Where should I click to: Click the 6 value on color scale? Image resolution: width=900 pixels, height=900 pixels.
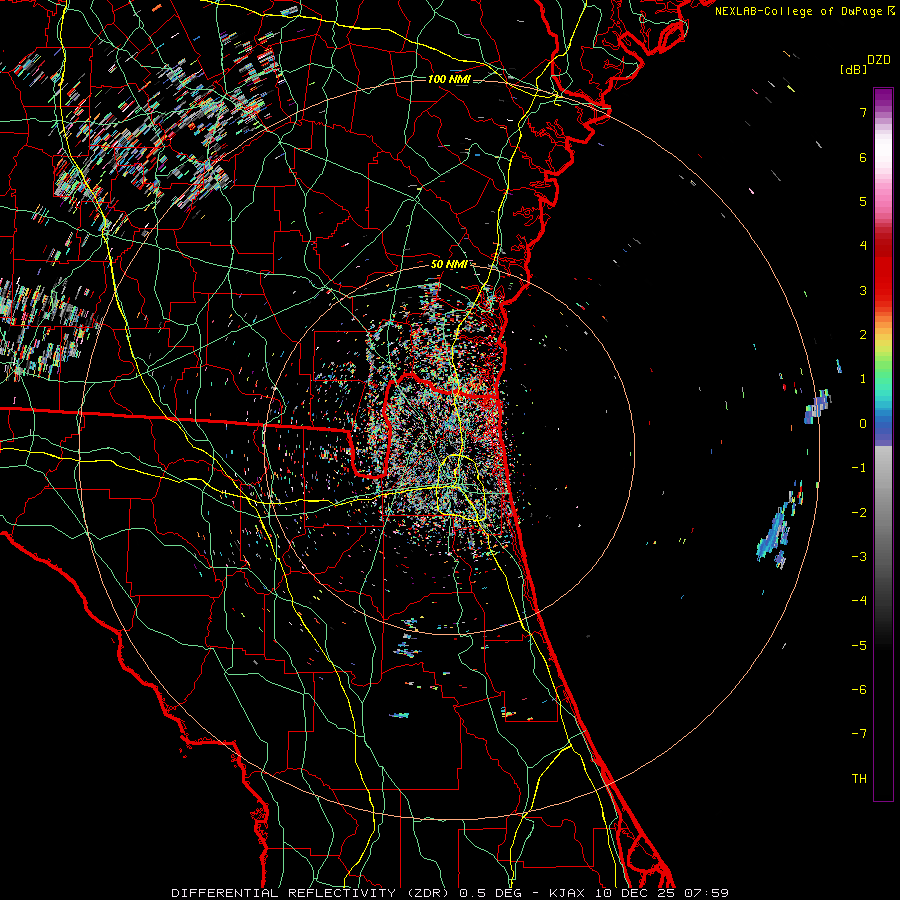[x=863, y=157]
